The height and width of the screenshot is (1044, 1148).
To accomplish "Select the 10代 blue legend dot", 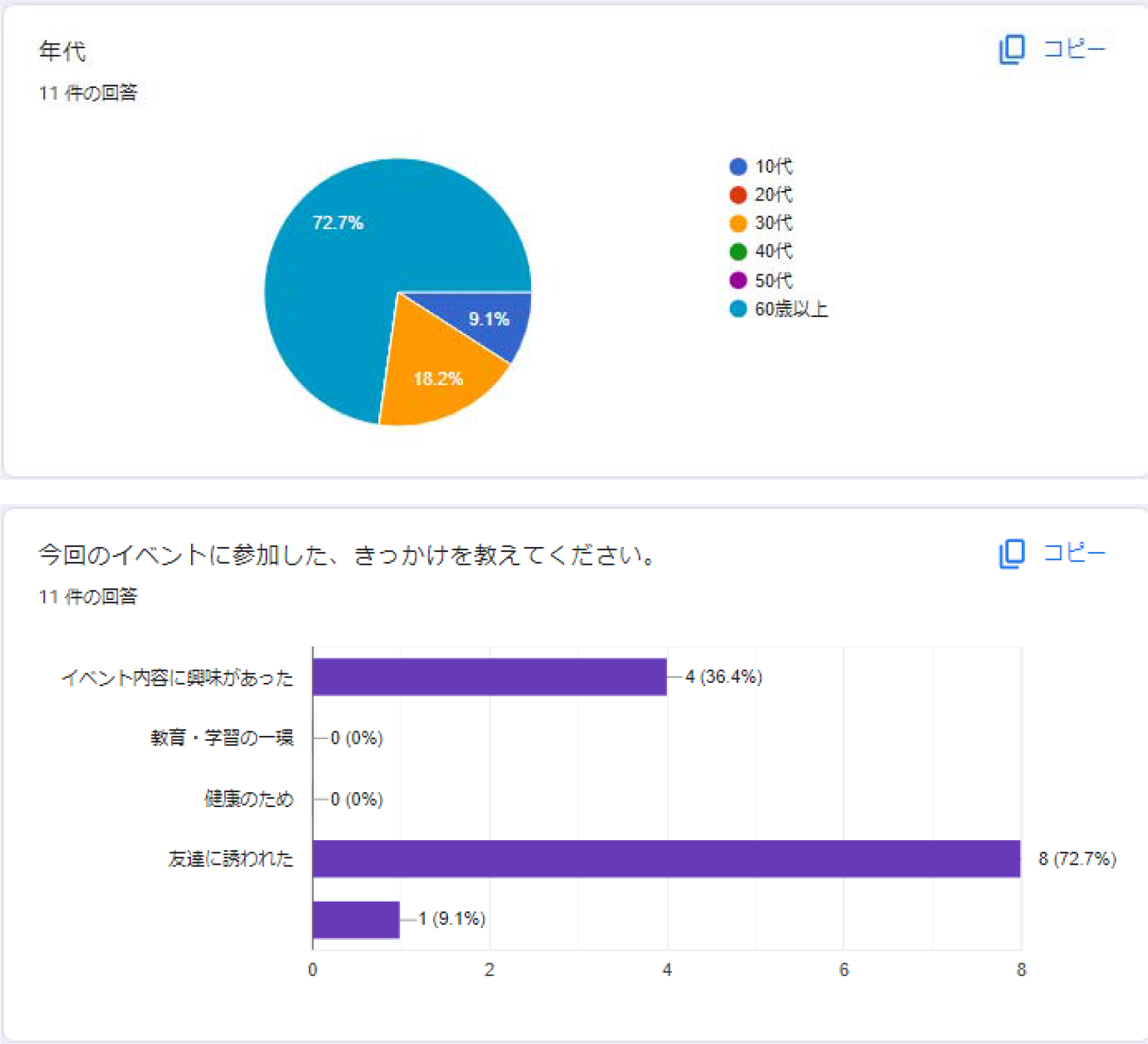I will click(738, 166).
